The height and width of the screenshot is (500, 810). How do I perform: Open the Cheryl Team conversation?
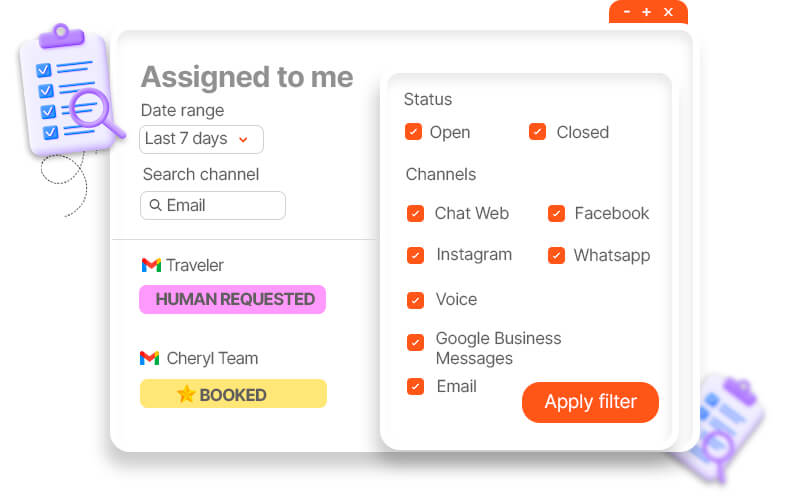(211, 358)
